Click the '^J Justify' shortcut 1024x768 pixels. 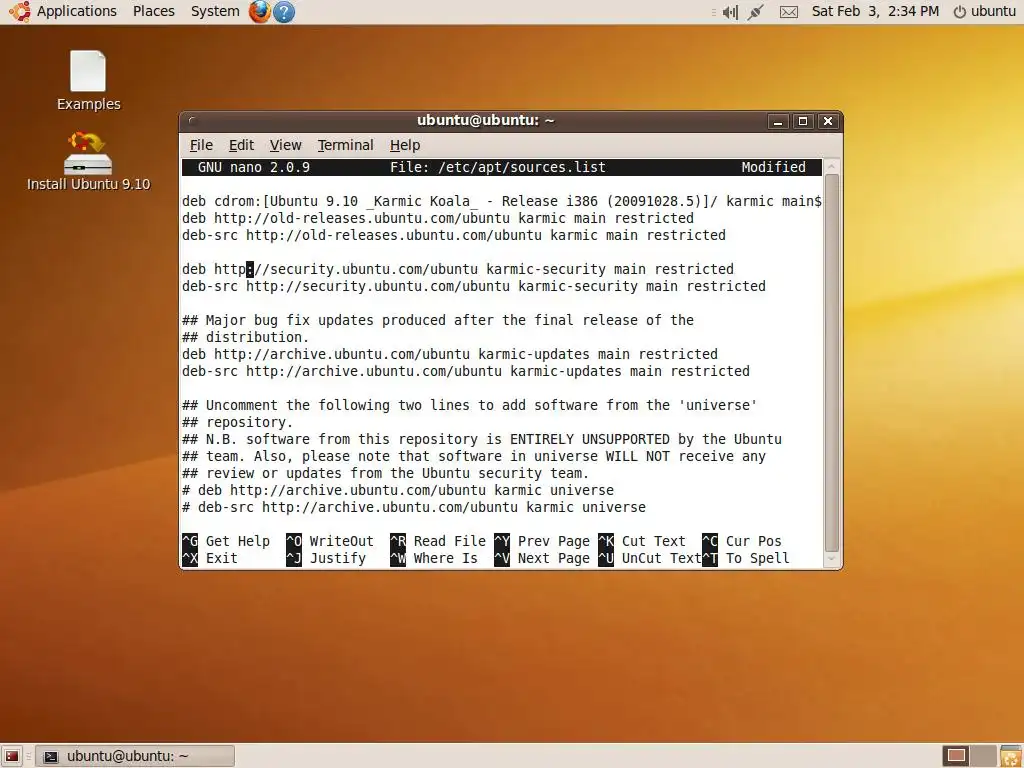pos(326,558)
